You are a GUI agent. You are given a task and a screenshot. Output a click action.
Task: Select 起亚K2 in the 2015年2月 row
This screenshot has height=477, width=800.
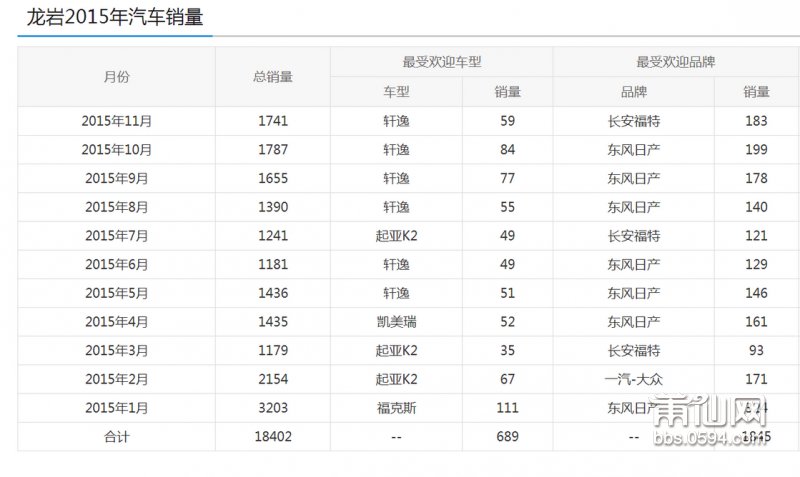396,379
